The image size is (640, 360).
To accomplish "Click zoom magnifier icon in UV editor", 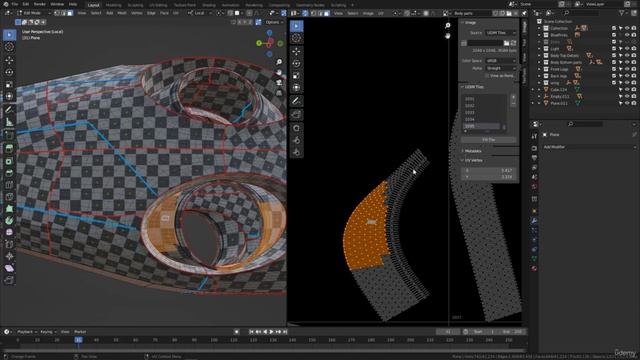I will tap(448, 26).
